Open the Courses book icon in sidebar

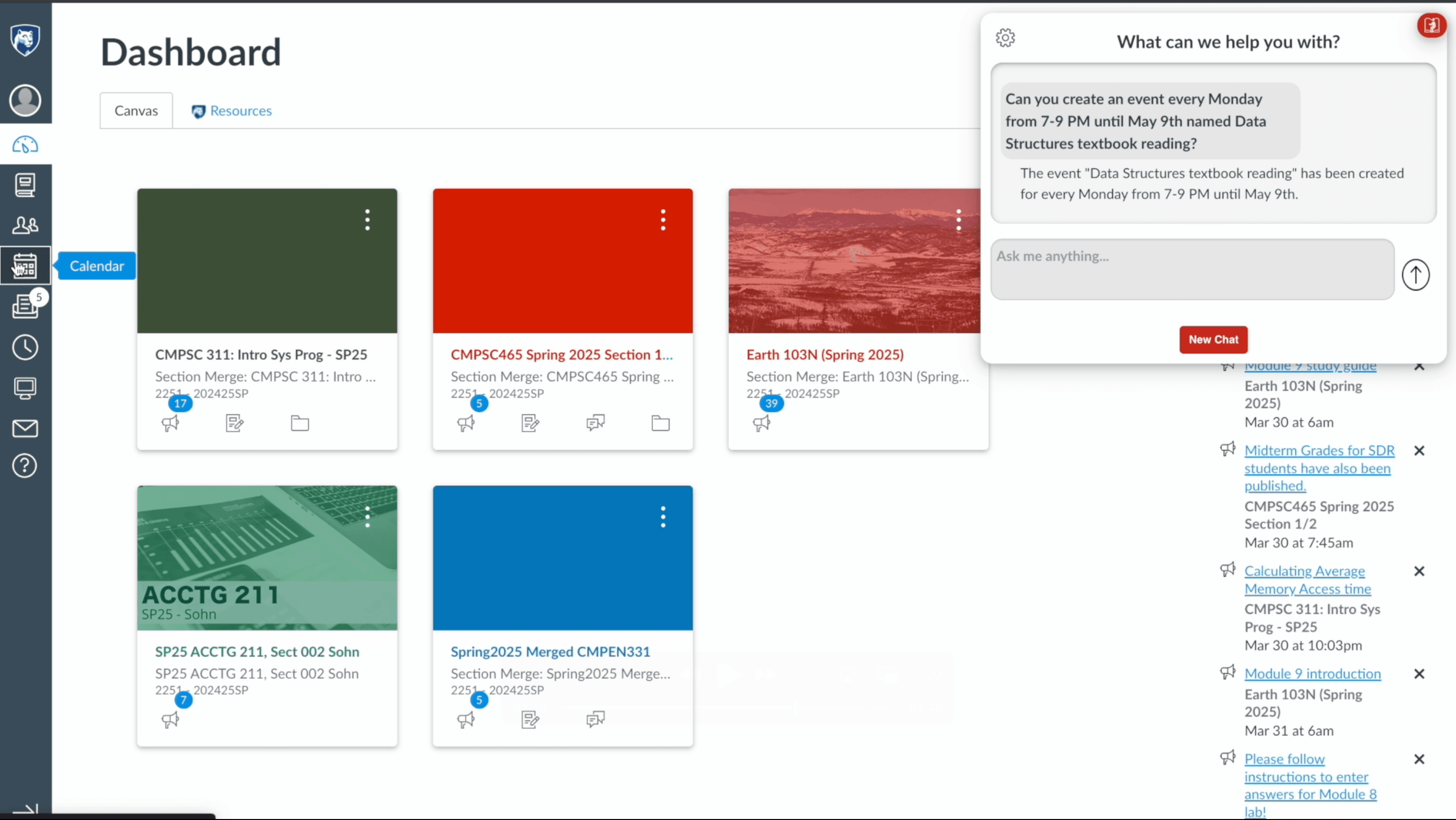25,185
